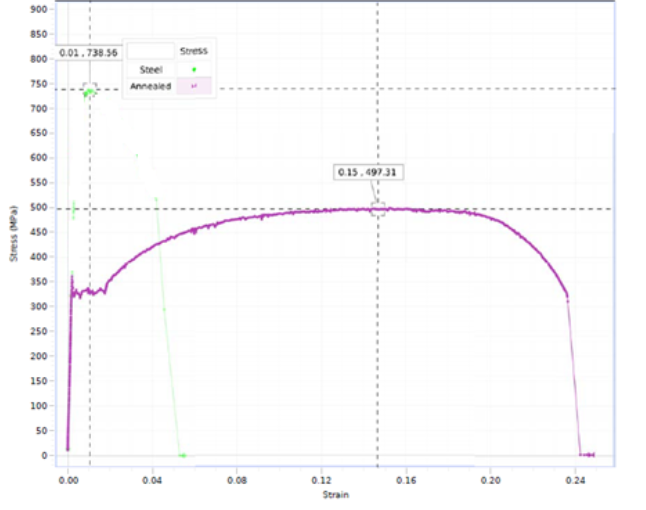This screenshot has height=510, width=646.
Task: Click the Annealed legend entry
Action: pyautogui.click(x=150, y=86)
